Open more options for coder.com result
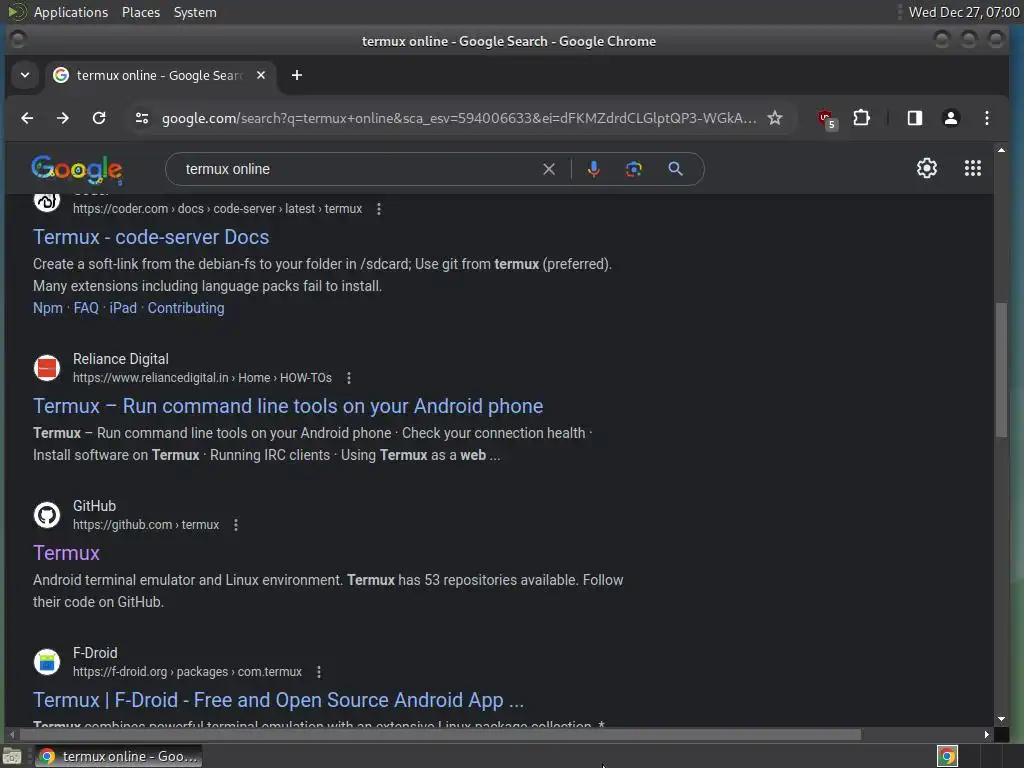The height and width of the screenshot is (768, 1024). tap(379, 209)
